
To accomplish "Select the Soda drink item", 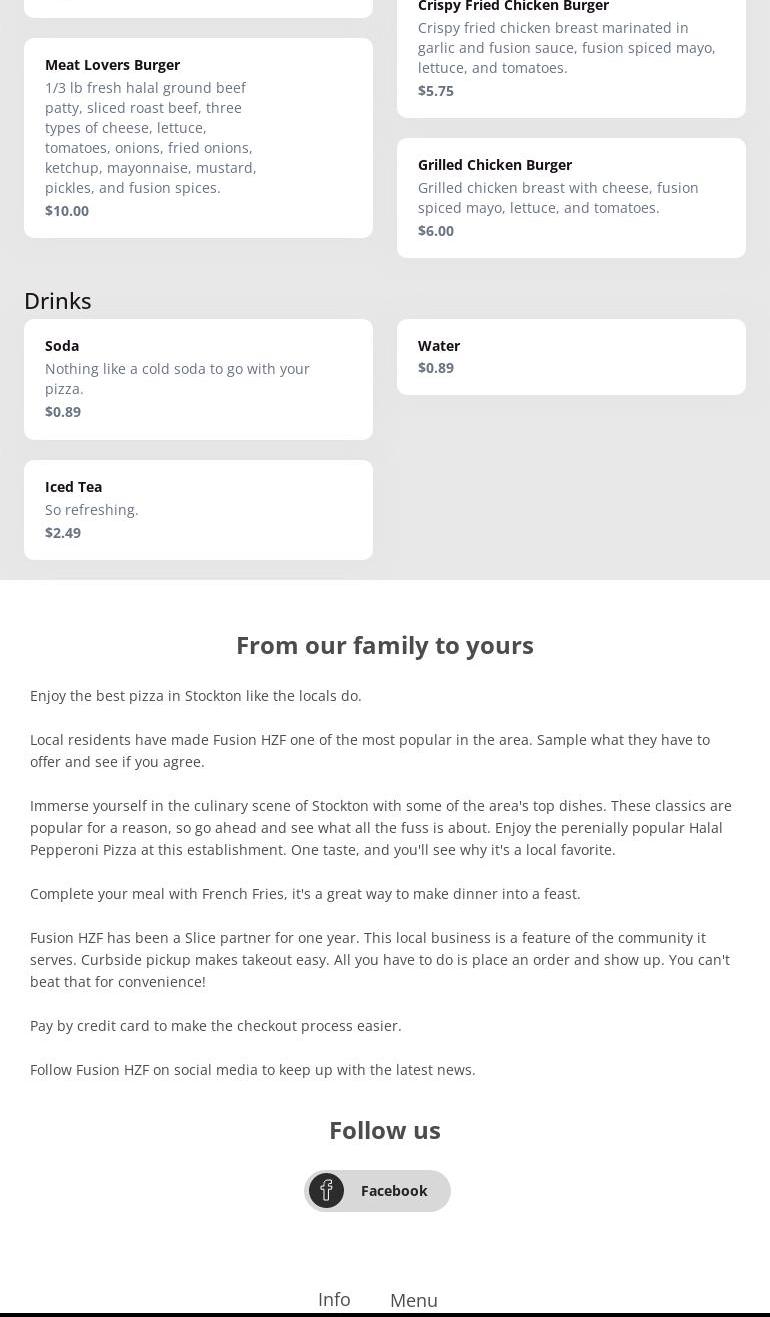I will click(198, 379).
